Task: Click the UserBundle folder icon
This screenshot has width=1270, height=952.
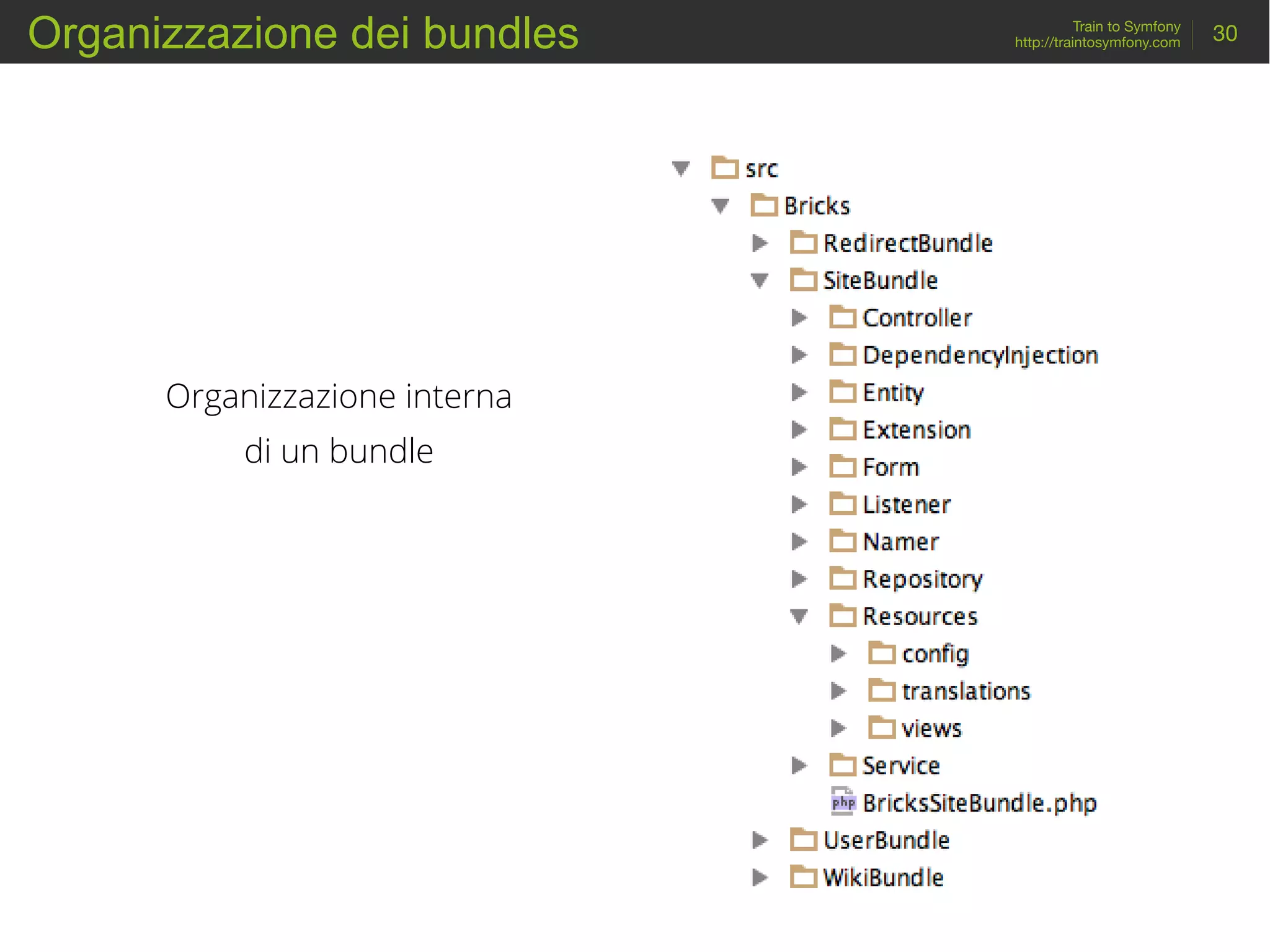Action: [804, 839]
